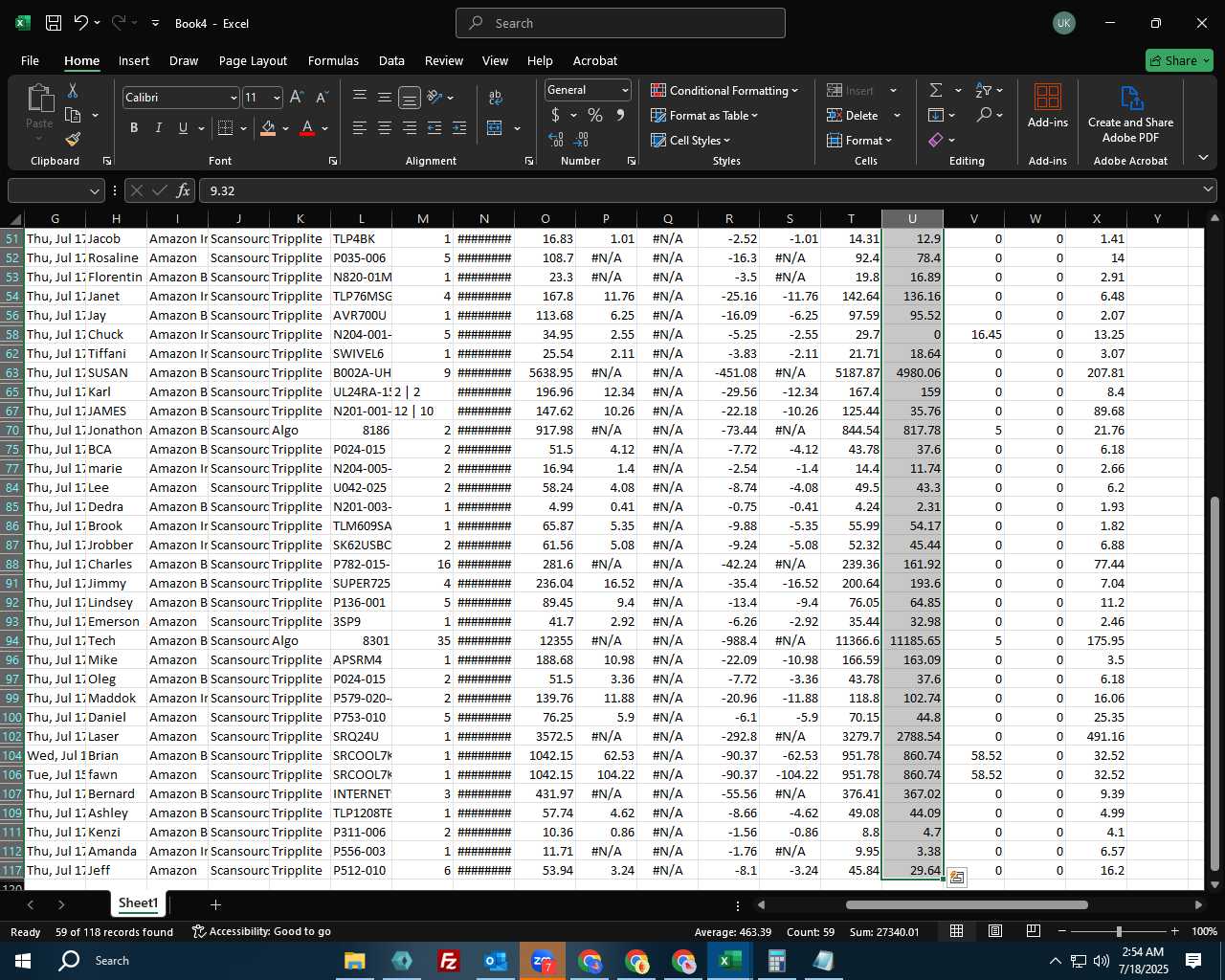Increase font size with the larger A icon
This screenshot has height=980, width=1225.
pos(297,98)
